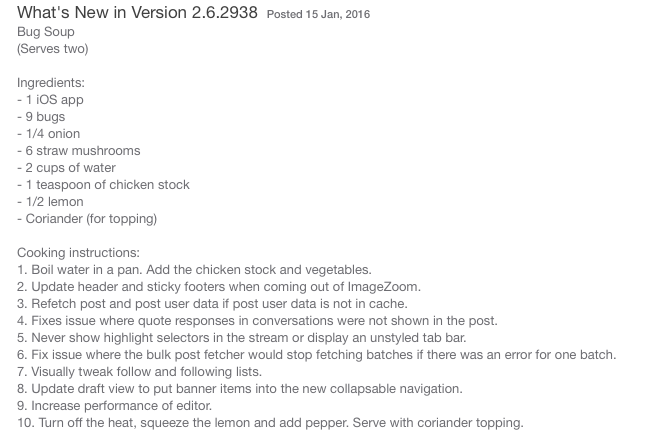The width and height of the screenshot is (655, 440).
Task: Click the 1/4 onion ingredient
Action: tap(48, 134)
